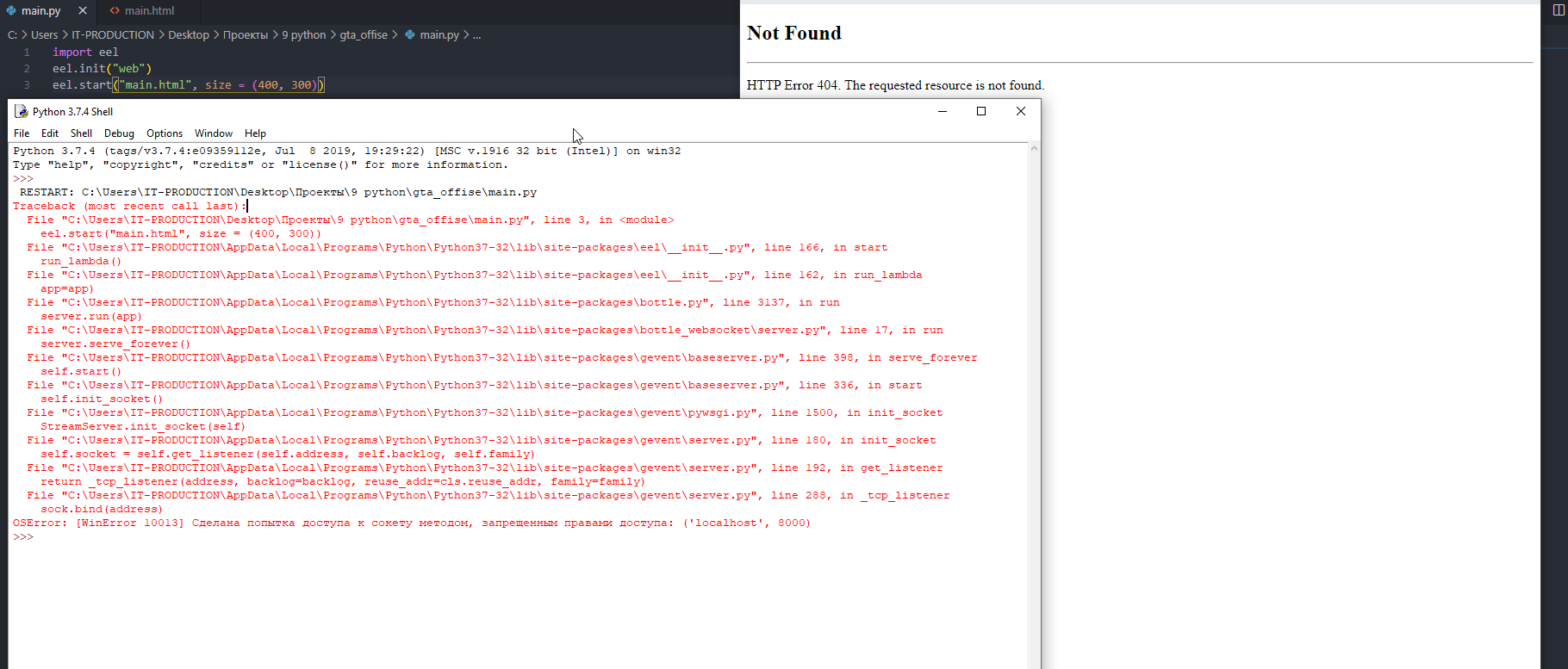Open the Window menu in Python Shell
The width and height of the screenshot is (1568, 669).
pyautogui.click(x=214, y=133)
